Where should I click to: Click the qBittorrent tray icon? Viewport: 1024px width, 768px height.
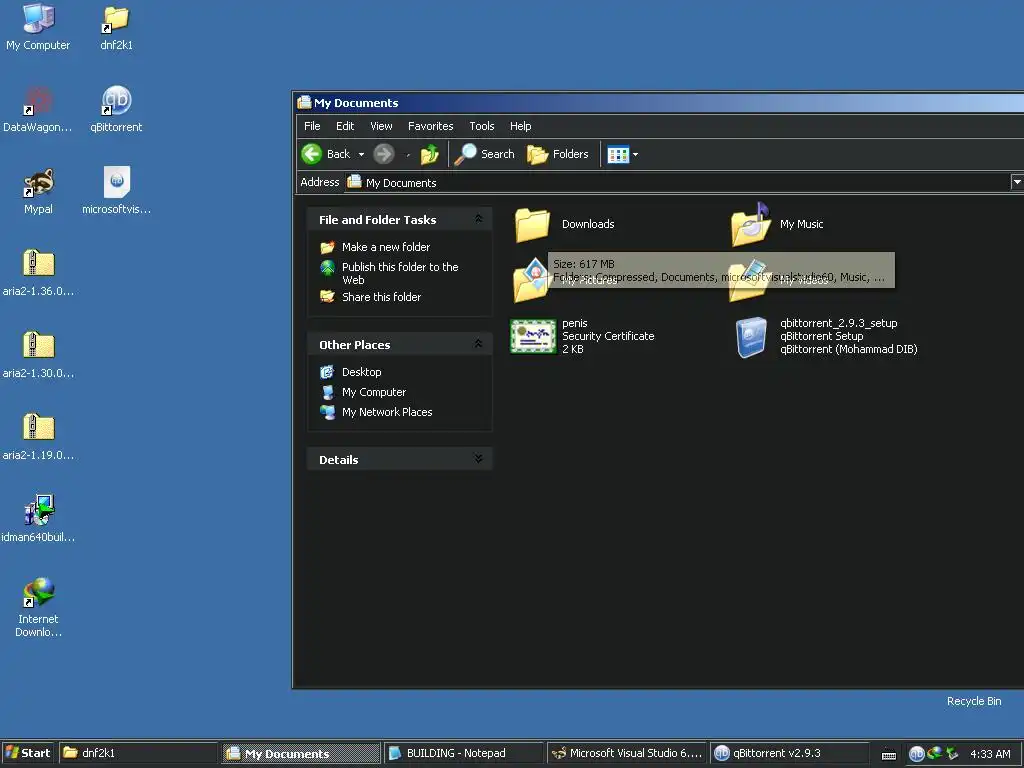click(x=917, y=754)
